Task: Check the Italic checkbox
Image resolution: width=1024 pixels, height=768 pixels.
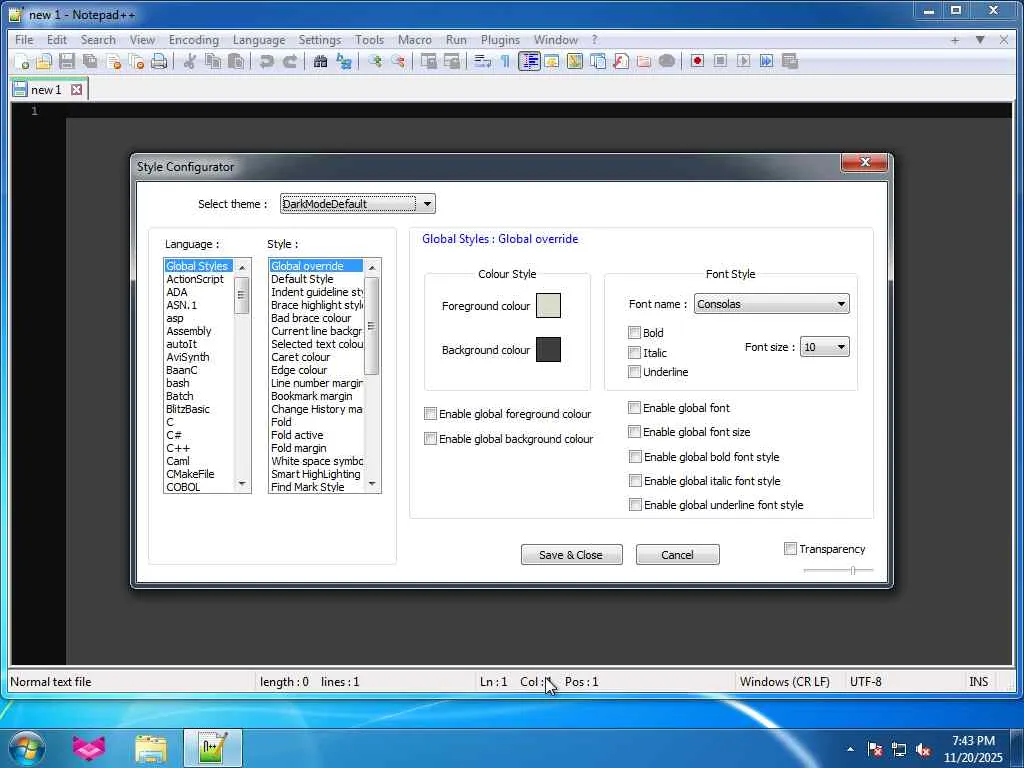Action: click(633, 353)
